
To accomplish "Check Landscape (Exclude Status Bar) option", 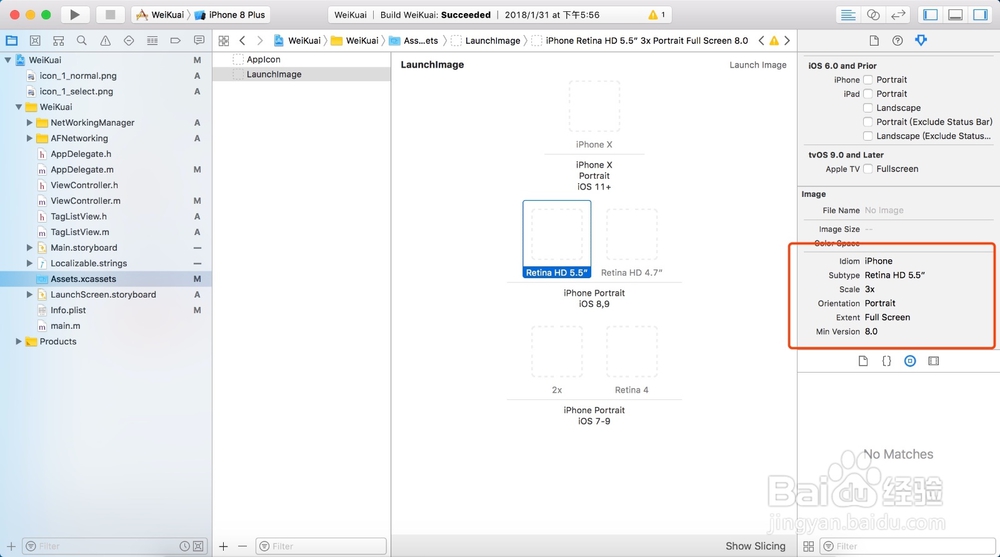I will [868, 136].
